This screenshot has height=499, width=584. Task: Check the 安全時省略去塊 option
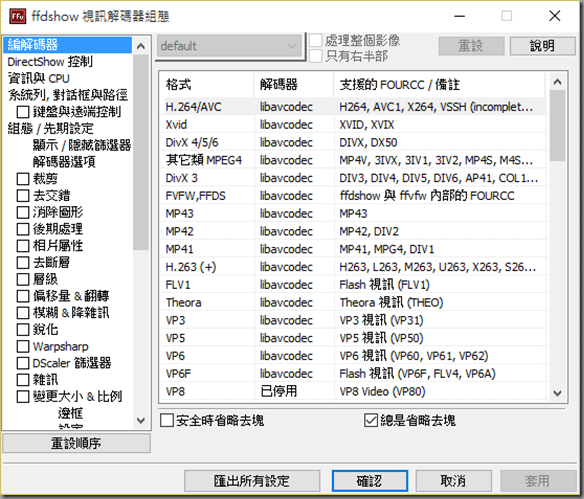166,421
